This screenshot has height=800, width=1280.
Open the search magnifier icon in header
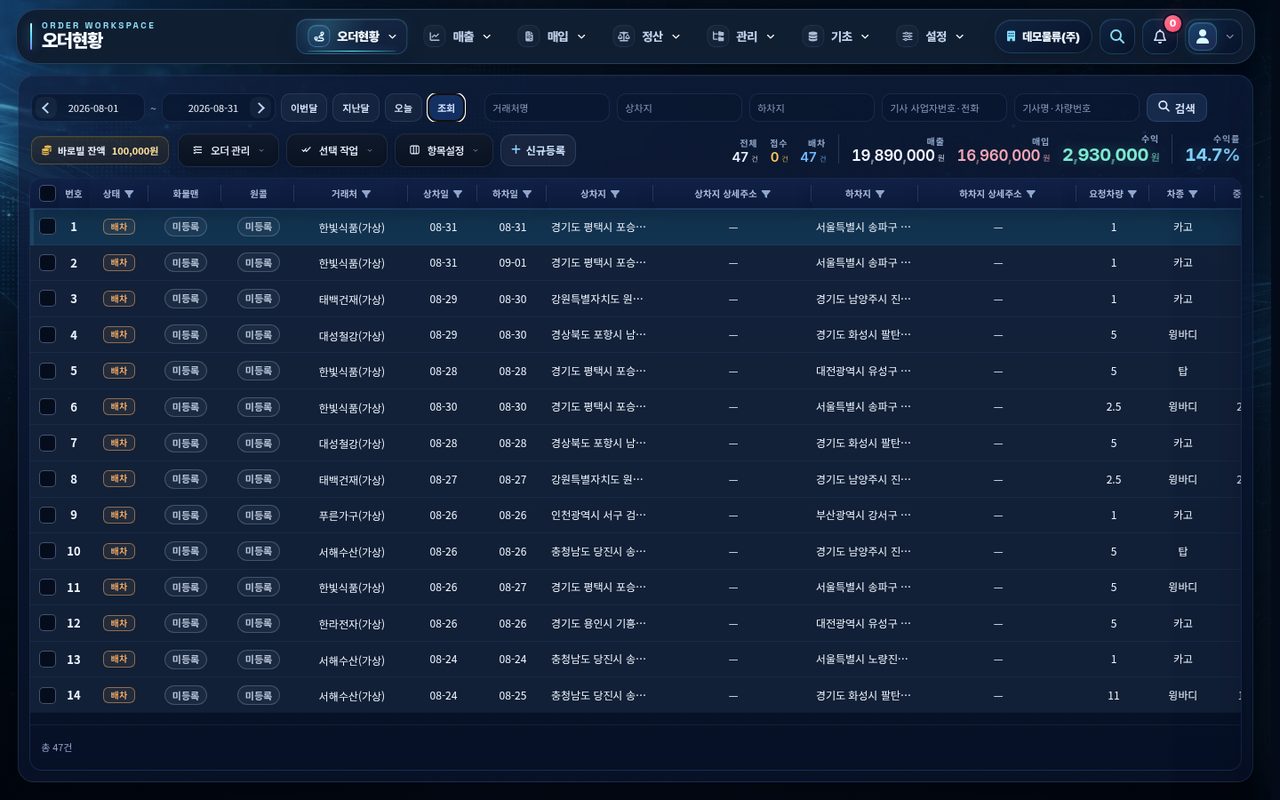(x=1117, y=37)
